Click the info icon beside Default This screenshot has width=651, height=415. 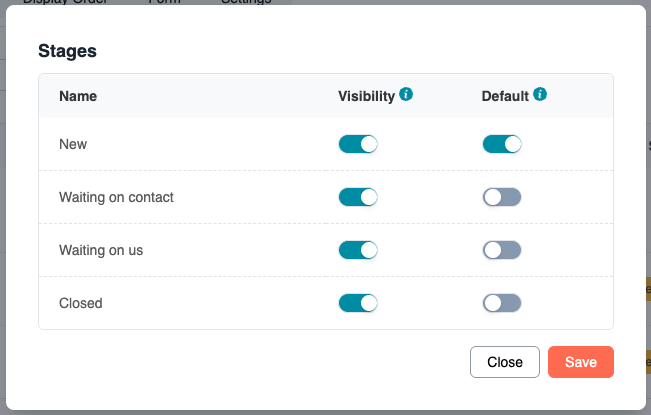[x=540, y=95]
